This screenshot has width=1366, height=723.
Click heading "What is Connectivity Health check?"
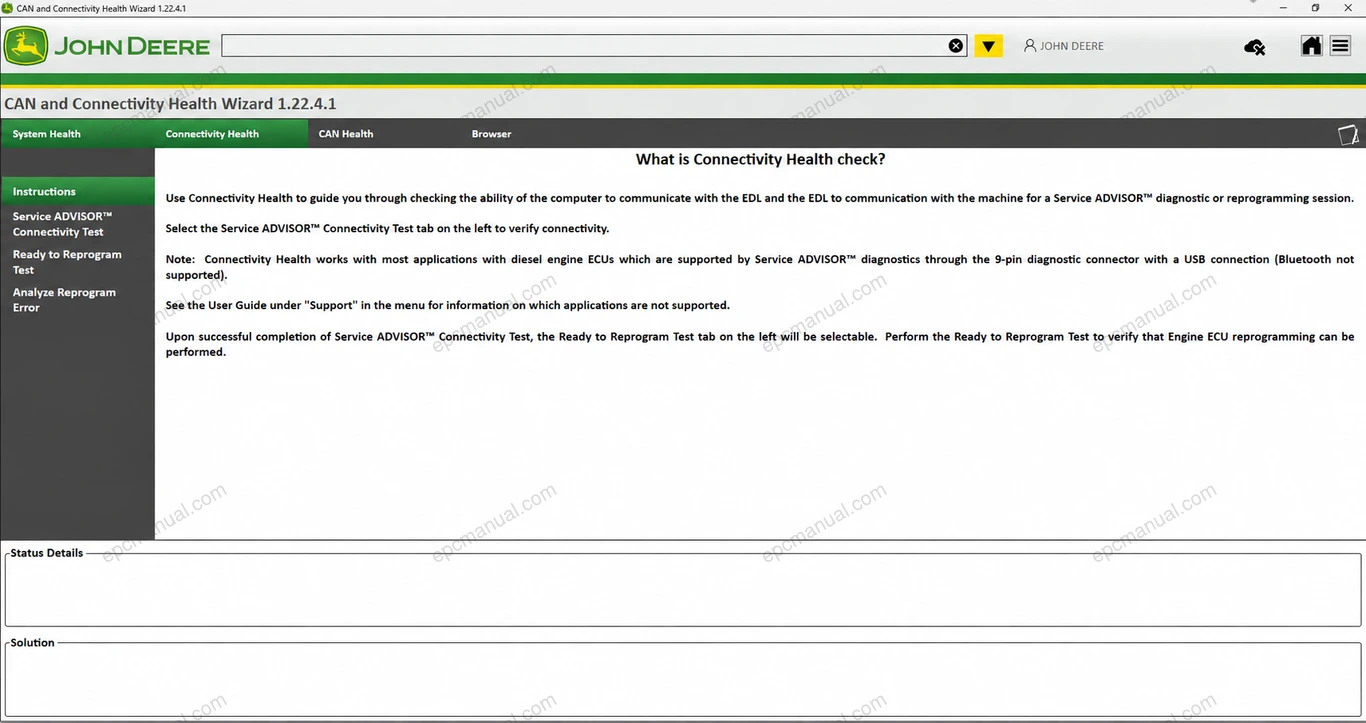coord(760,160)
